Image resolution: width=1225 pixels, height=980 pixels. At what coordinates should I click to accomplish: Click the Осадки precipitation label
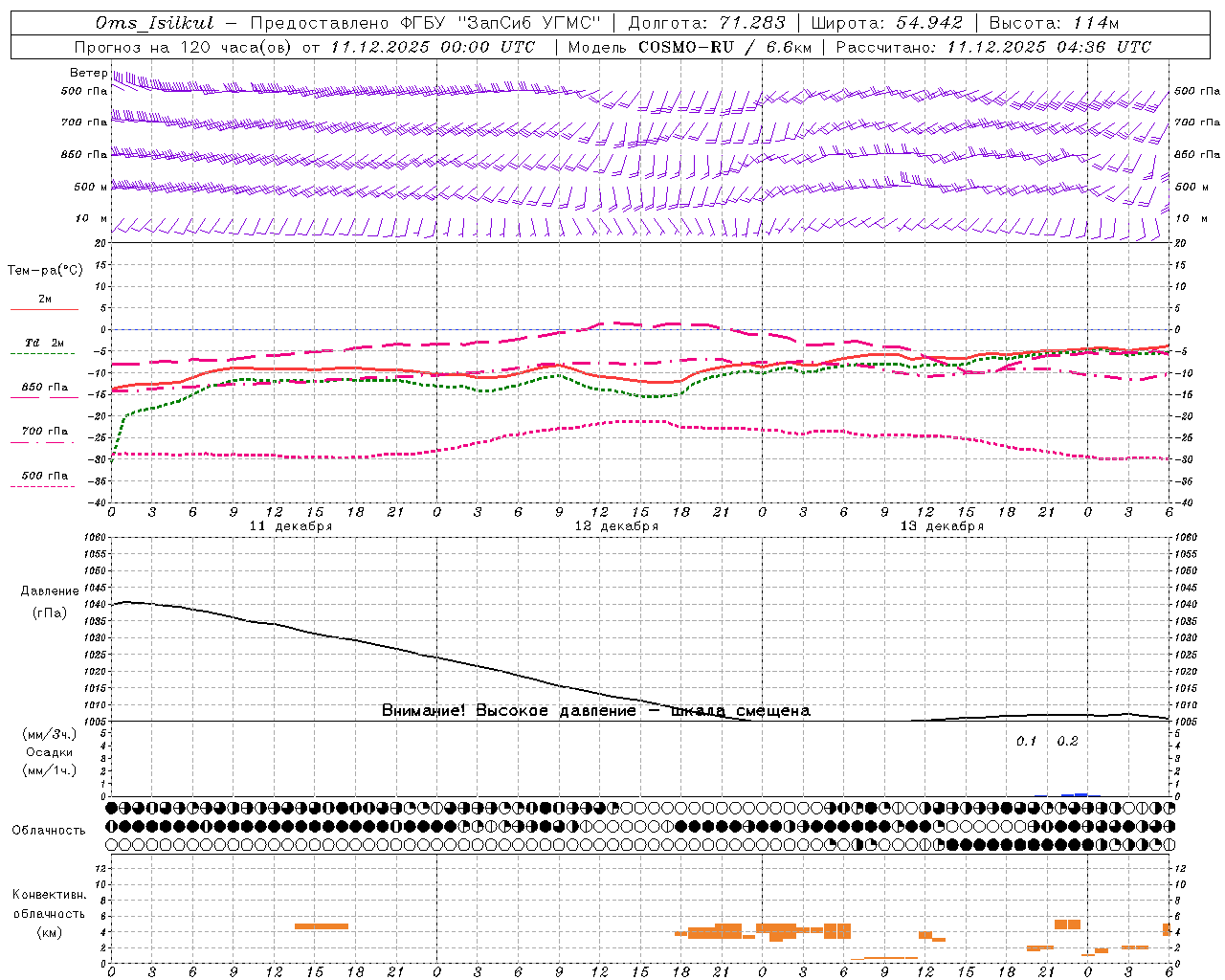point(49,752)
